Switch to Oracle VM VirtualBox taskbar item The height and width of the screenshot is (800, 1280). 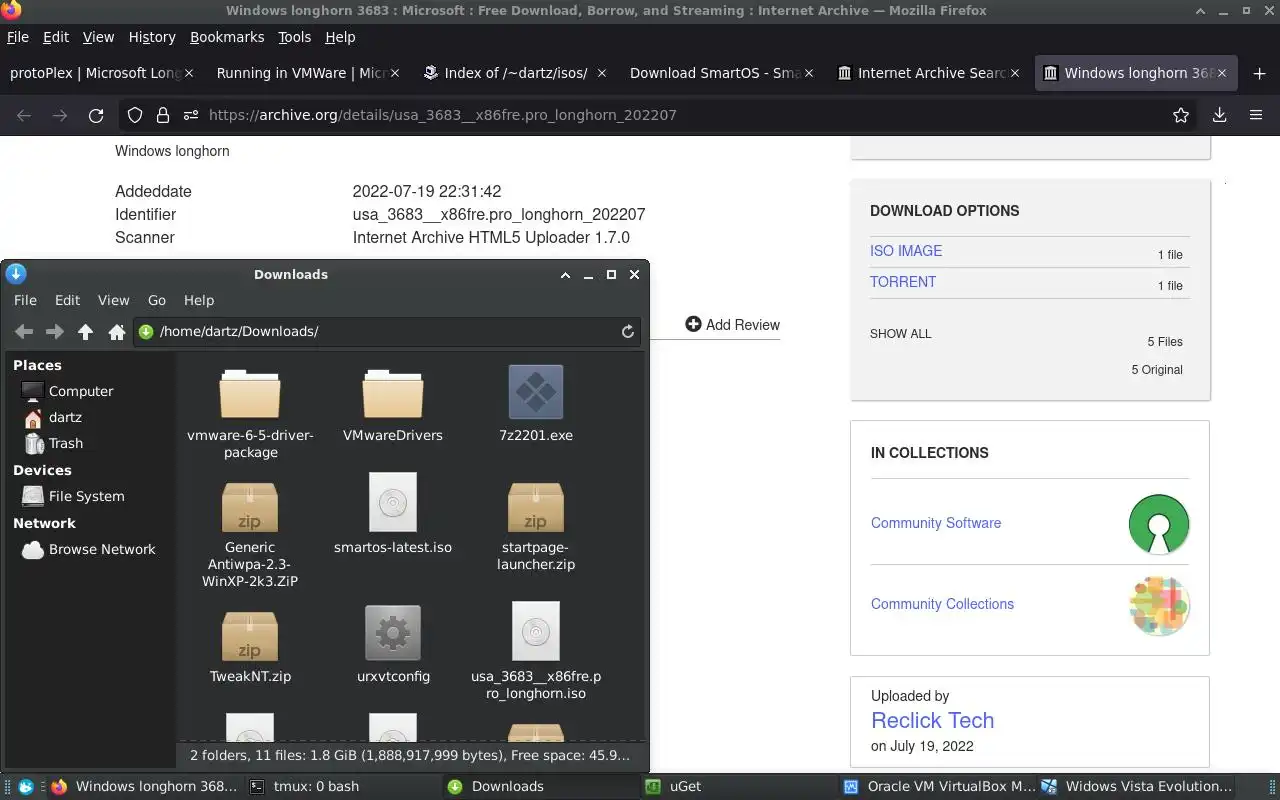(938, 786)
